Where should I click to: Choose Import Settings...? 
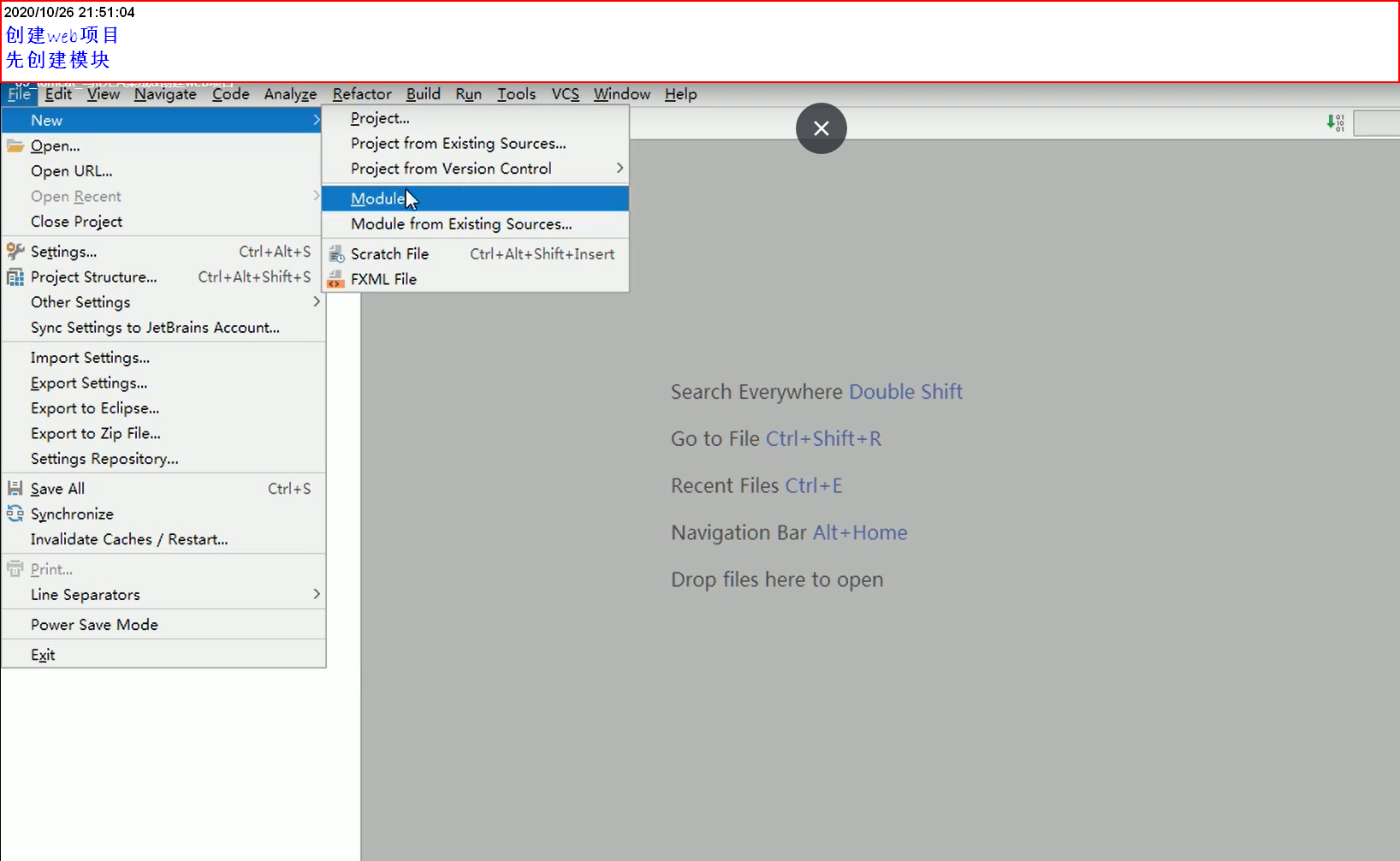pyautogui.click(x=163, y=358)
